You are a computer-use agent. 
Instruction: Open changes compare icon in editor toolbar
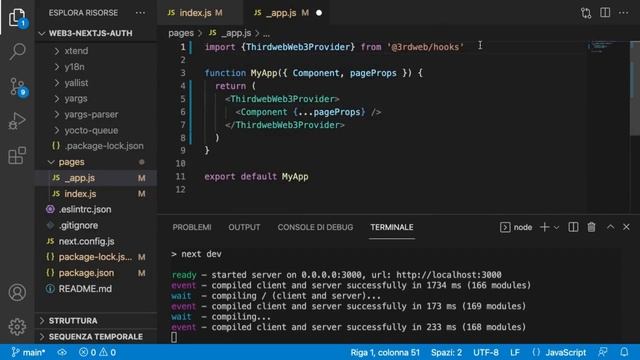[586, 13]
